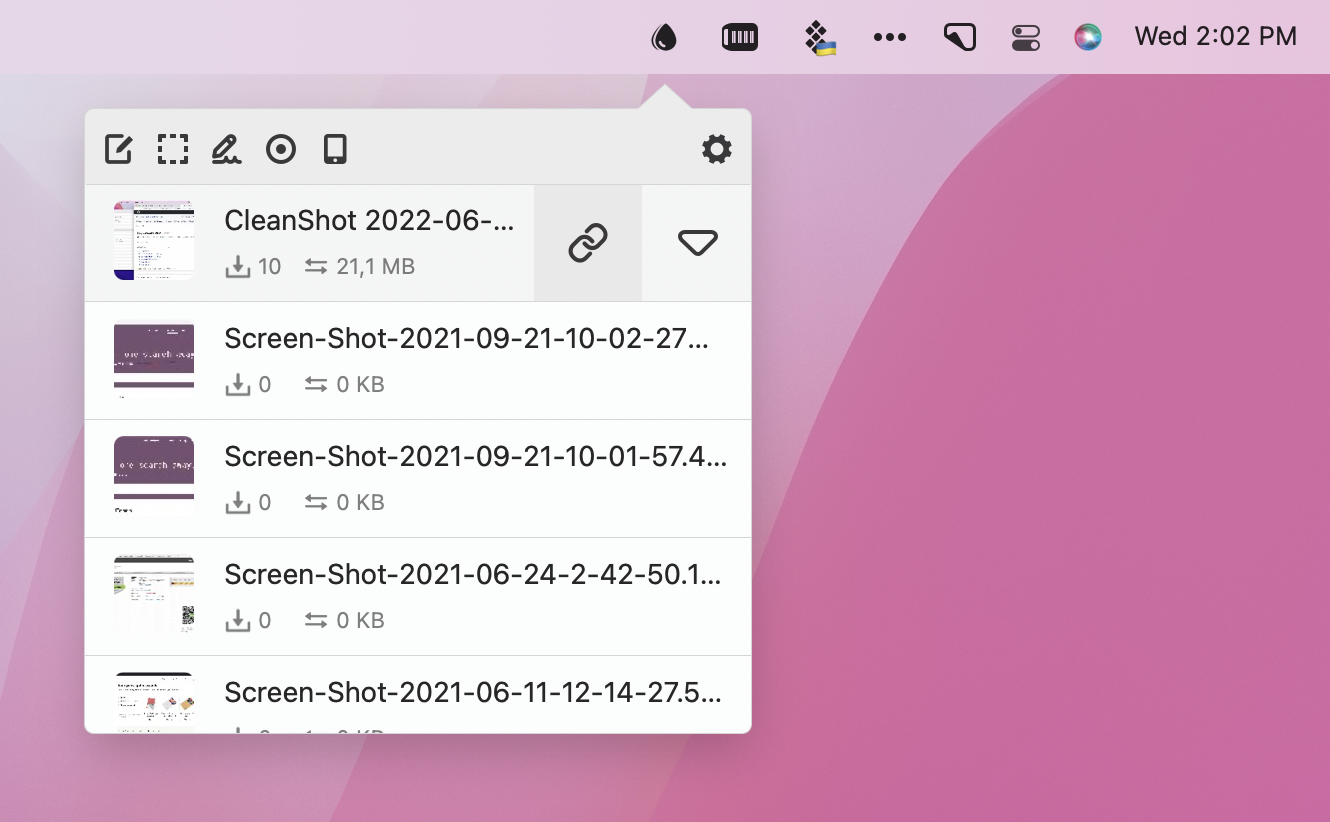Click download icon under Screen-Shot-2021-06-24-2-42-50
The image size is (1330, 822).
tap(237, 620)
